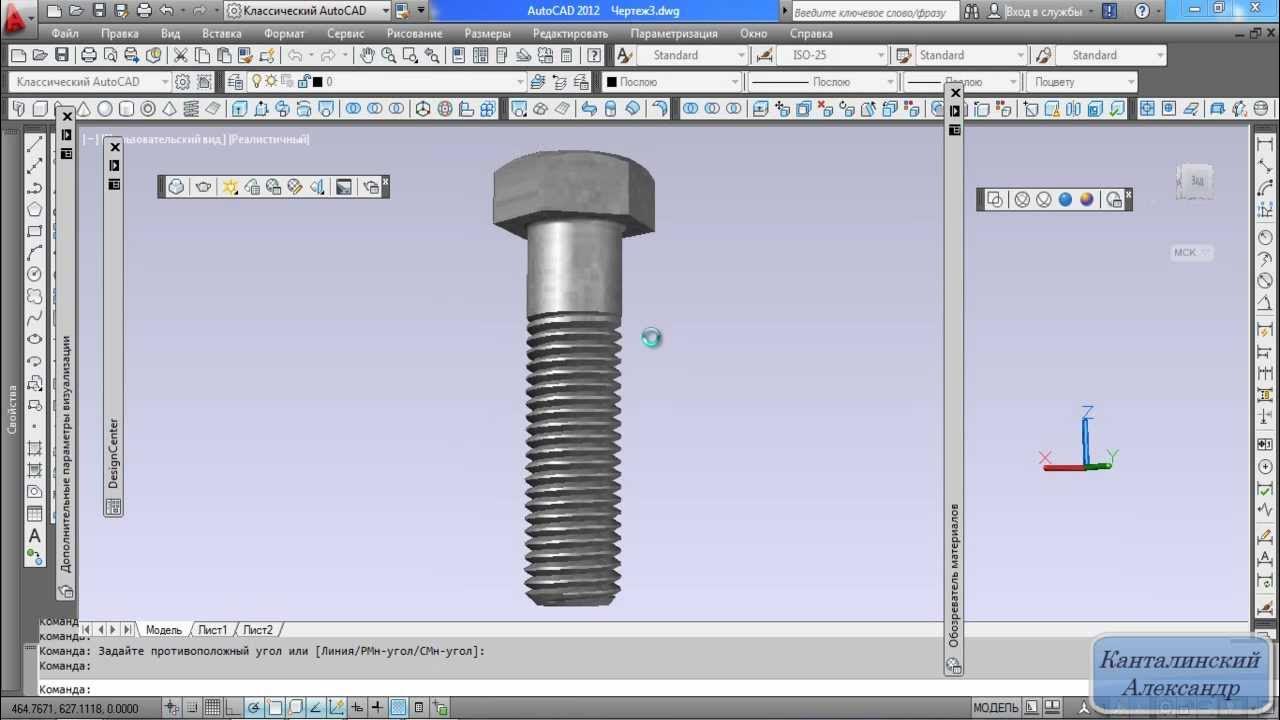Screen dimensions: 1280x720
Task: Open the Правка menu
Action: coord(119,33)
